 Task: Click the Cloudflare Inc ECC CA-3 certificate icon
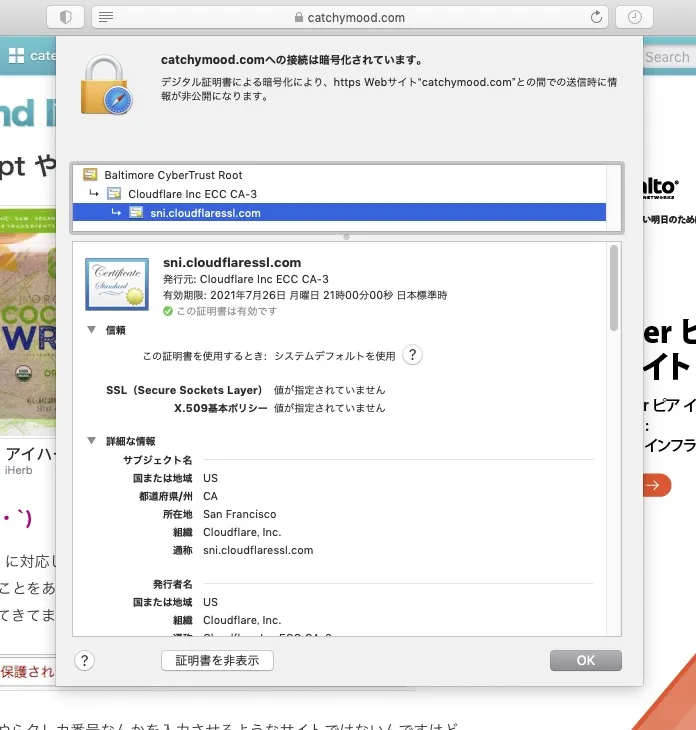[x=114, y=193]
